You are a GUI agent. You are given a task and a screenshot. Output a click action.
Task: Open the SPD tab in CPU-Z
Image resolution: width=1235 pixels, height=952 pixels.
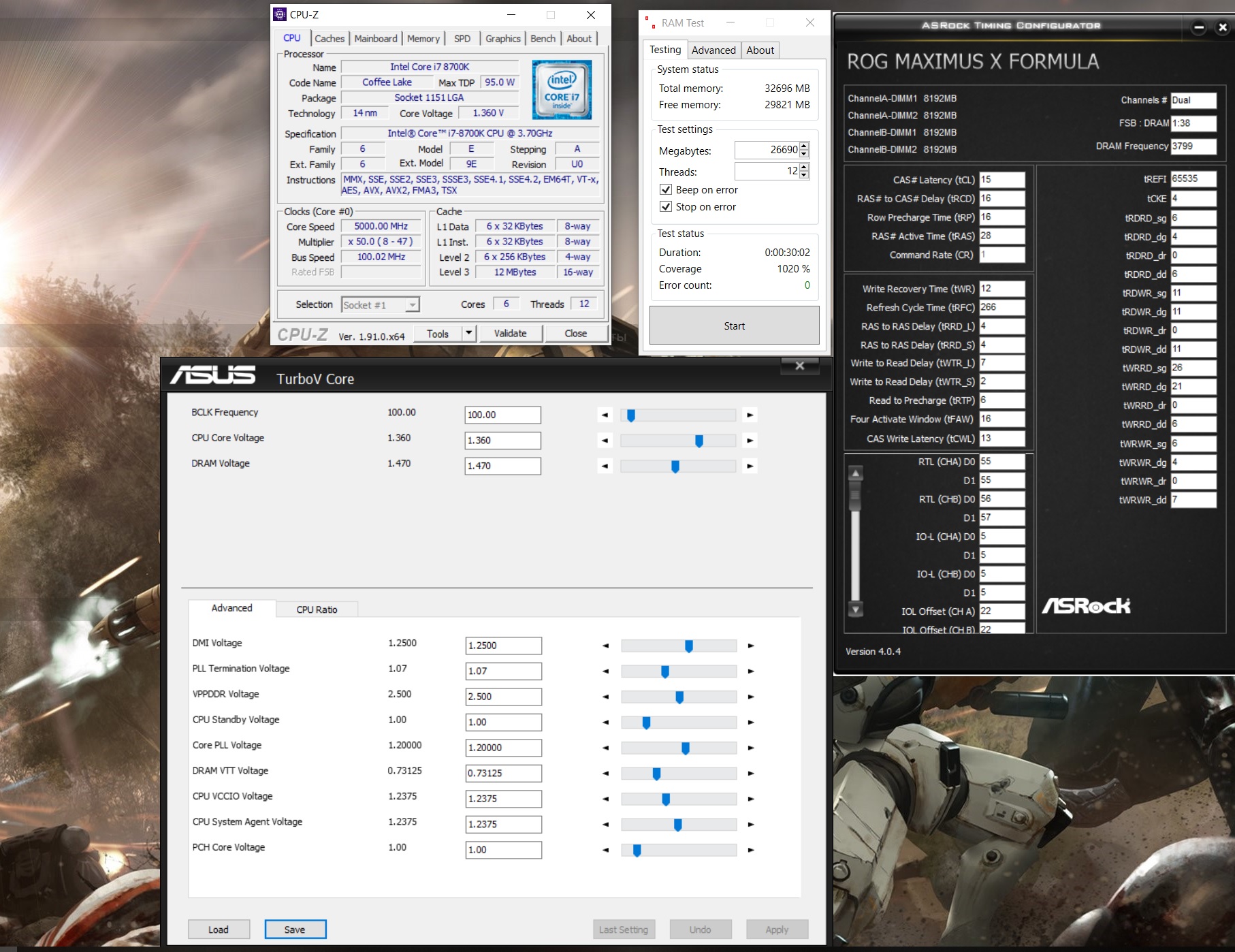462,39
